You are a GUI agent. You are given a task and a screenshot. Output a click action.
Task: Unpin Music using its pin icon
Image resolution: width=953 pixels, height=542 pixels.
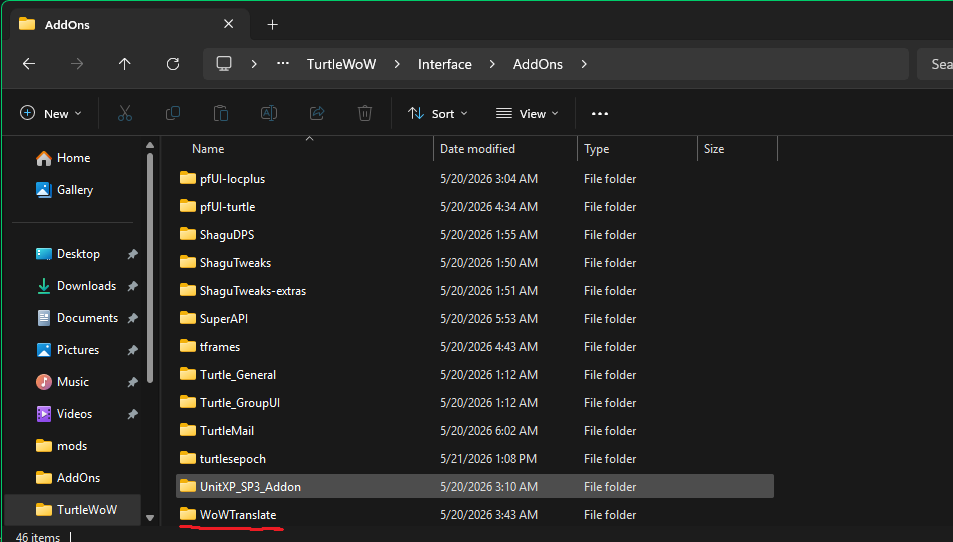132,382
